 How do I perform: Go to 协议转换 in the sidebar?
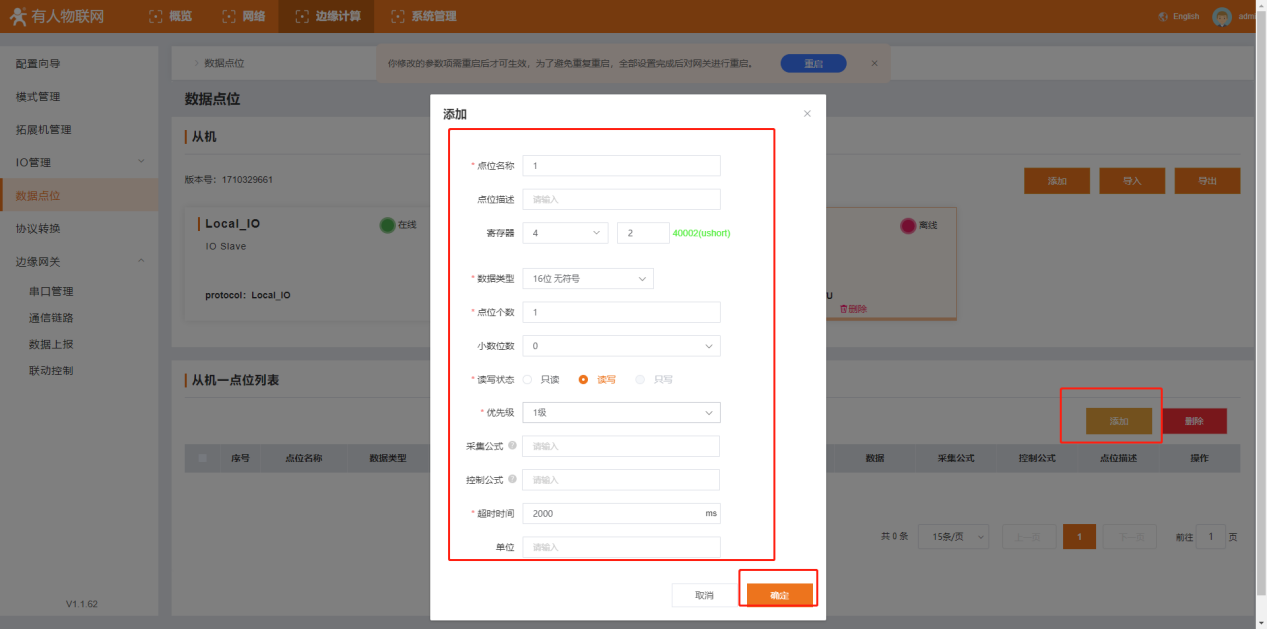tap(38, 228)
